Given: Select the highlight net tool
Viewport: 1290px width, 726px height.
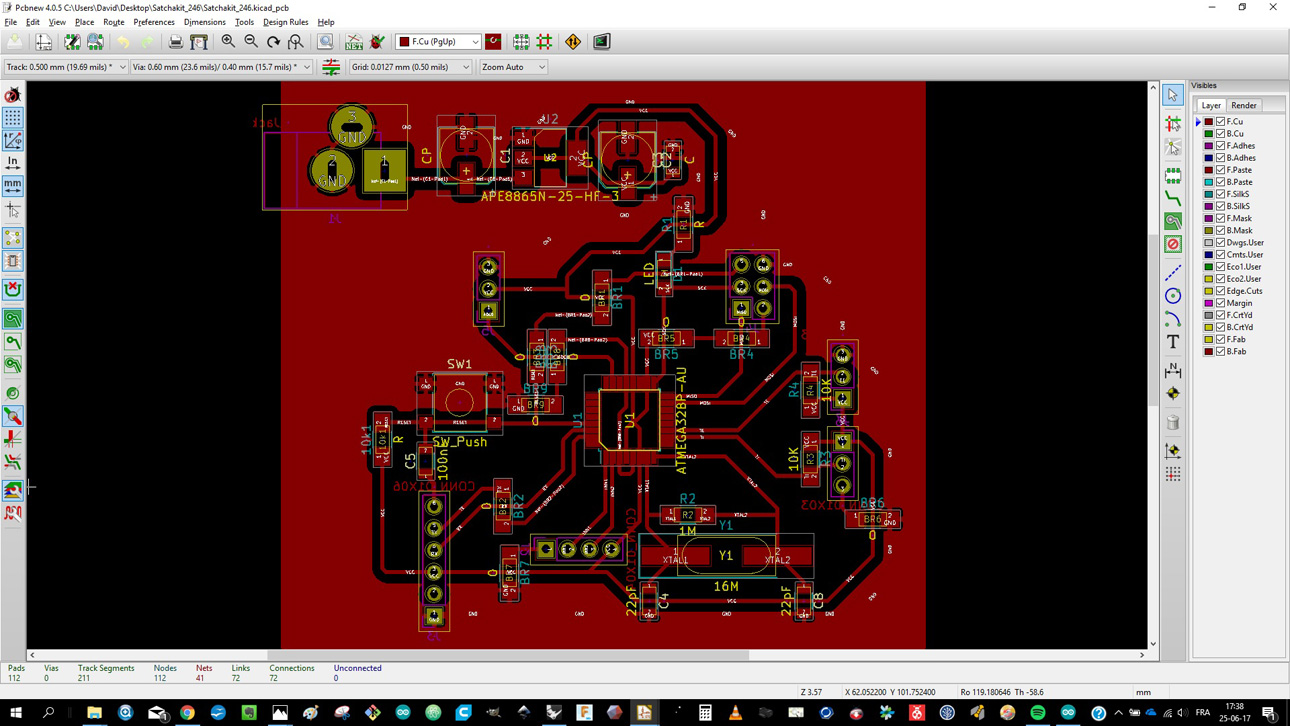Looking at the screenshot, I should tap(1173, 124).
